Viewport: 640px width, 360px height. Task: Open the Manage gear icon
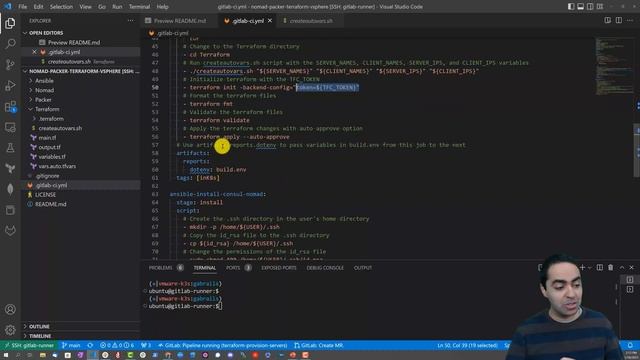tap(10, 330)
